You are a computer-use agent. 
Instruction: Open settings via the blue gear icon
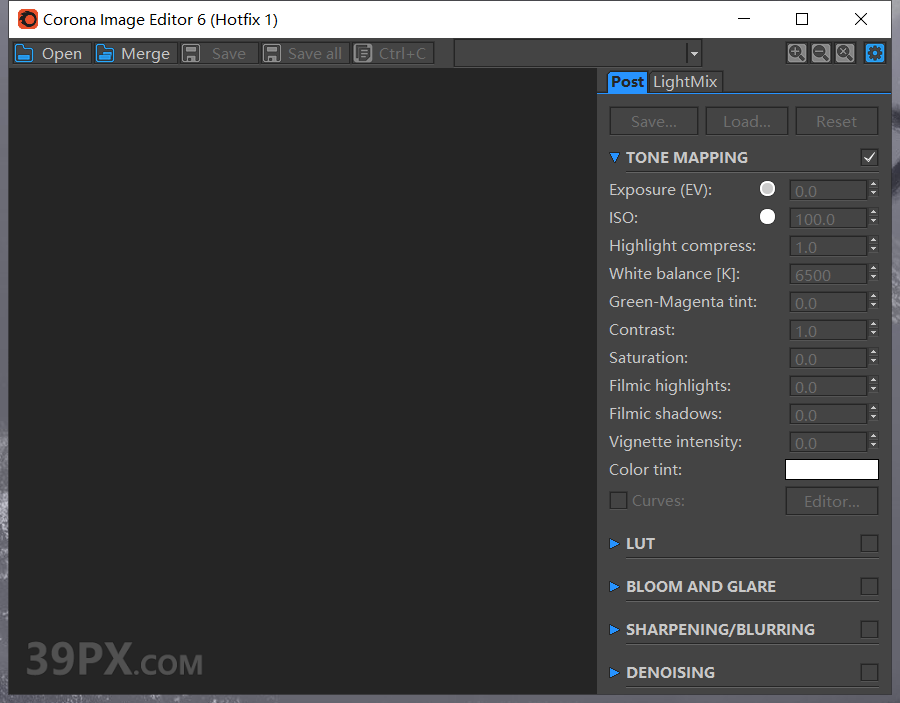coord(874,52)
